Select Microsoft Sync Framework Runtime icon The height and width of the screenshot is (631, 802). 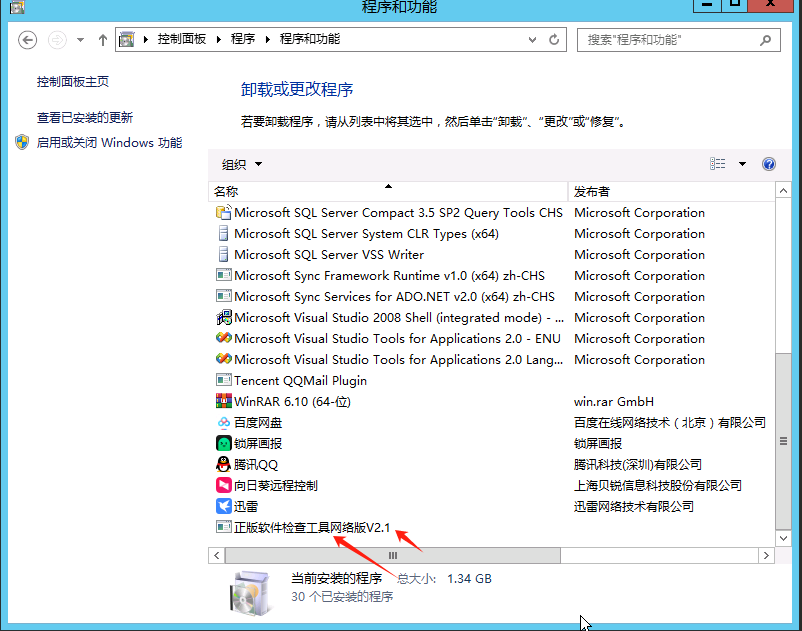(224, 275)
